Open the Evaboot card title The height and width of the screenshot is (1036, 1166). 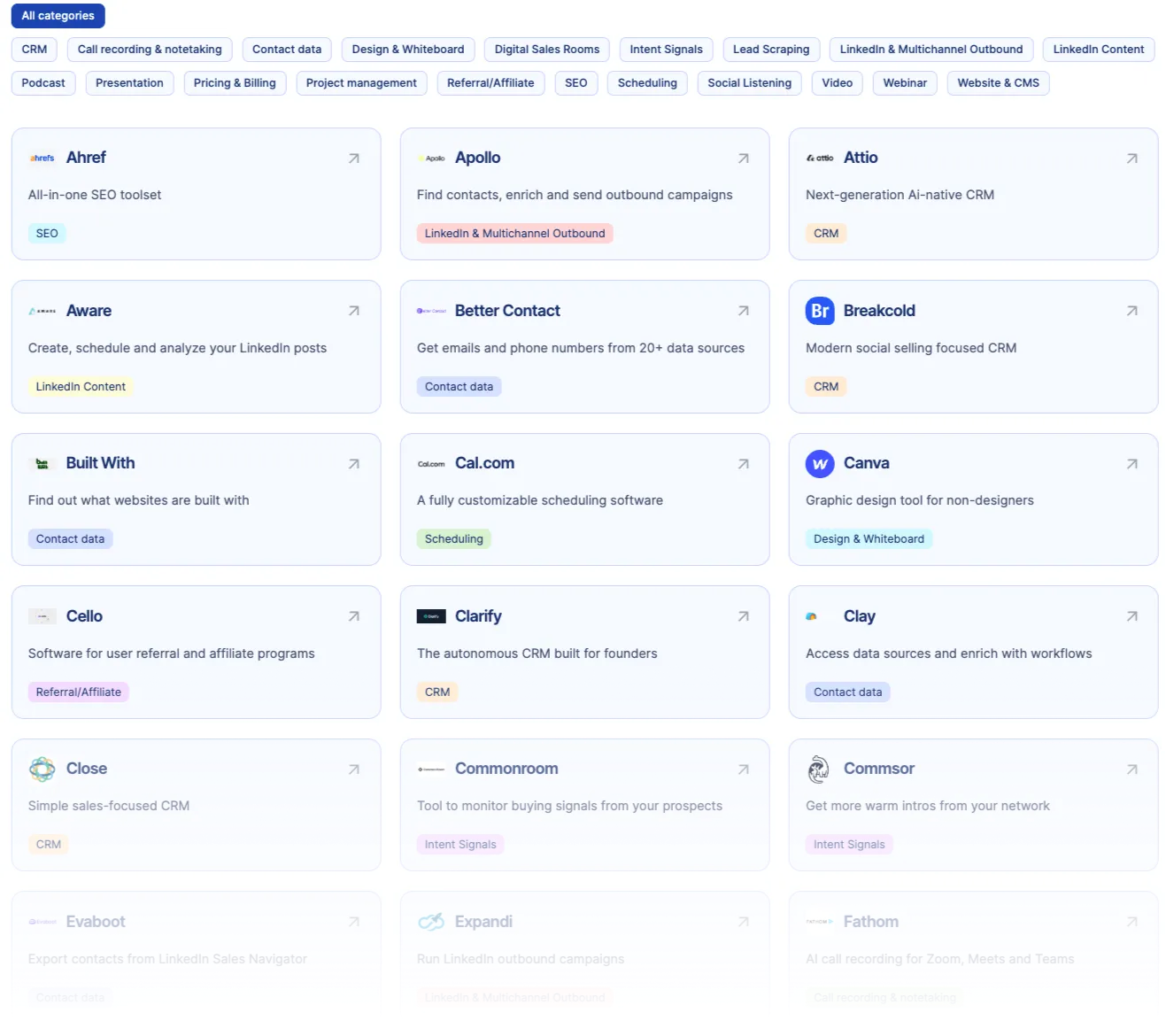[x=96, y=922]
